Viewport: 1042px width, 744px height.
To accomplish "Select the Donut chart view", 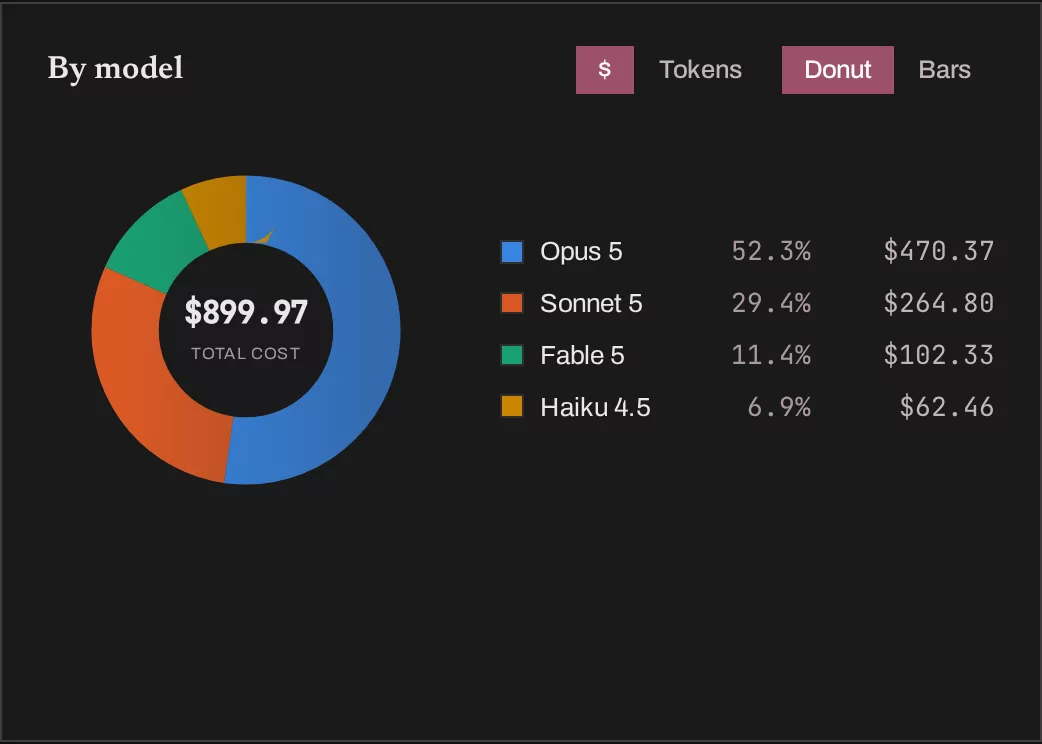I will pos(837,70).
